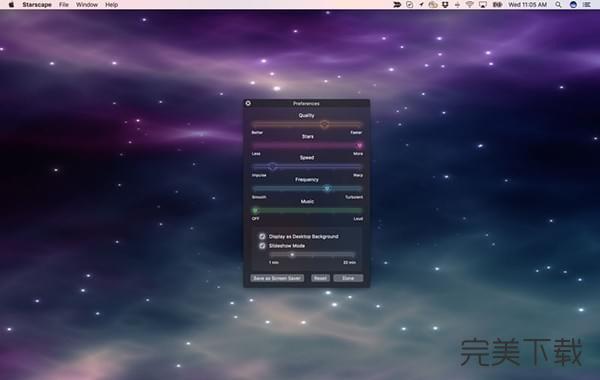Click Save as Screen Saver button
Screen dimensions: 600x380
[277, 278]
